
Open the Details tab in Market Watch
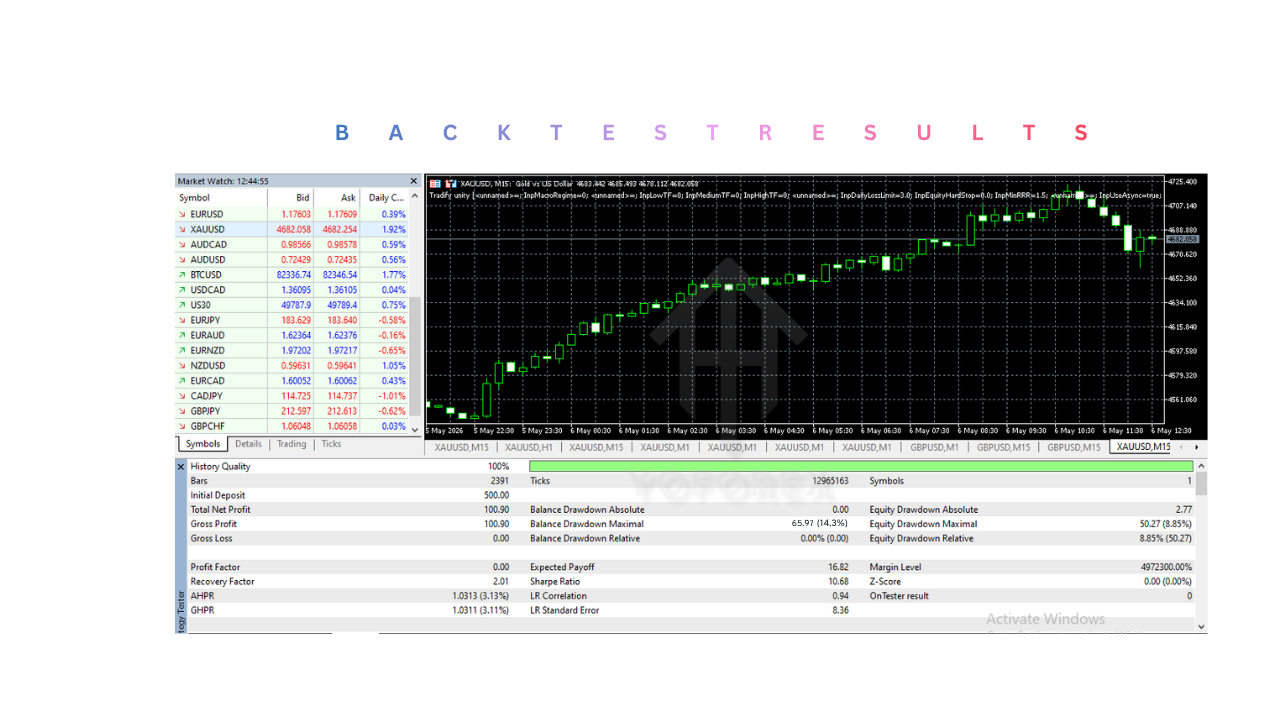point(248,444)
